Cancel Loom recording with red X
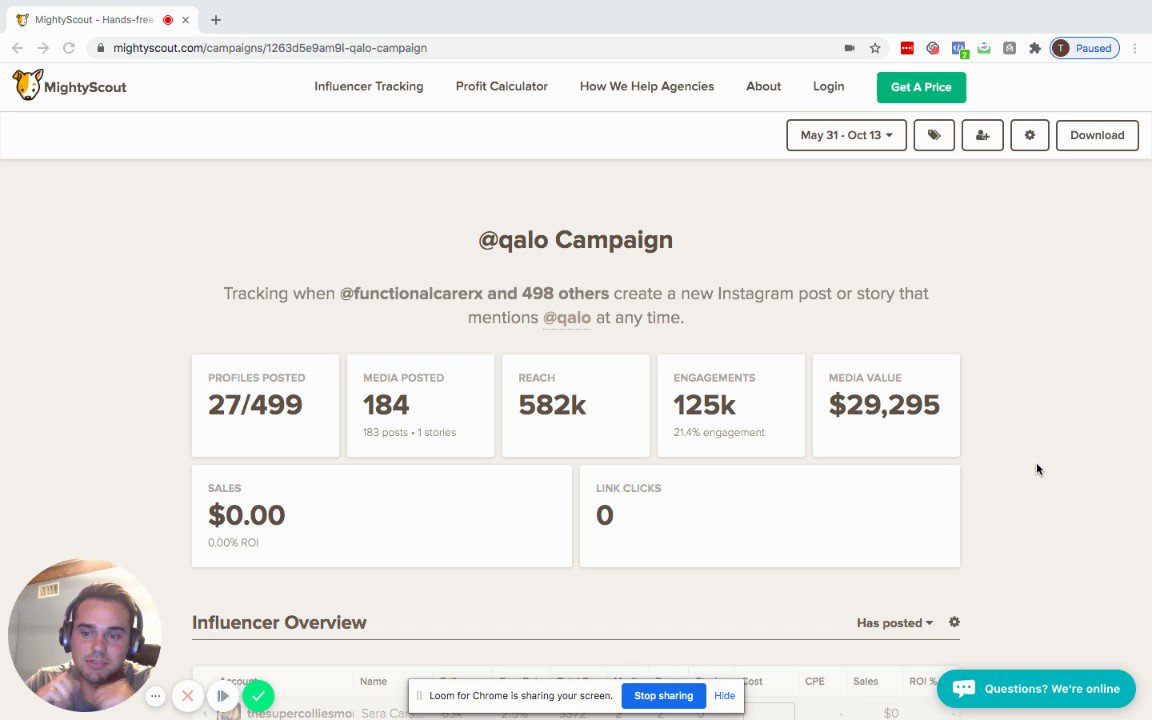Screen dimensions: 1152x720 tap(188, 695)
